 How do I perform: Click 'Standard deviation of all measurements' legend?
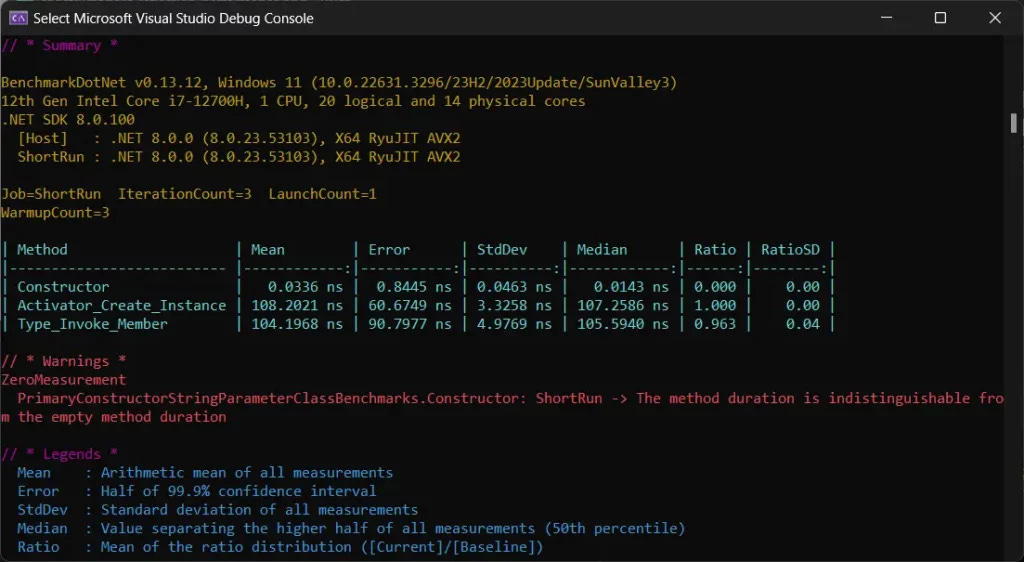tap(259, 510)
